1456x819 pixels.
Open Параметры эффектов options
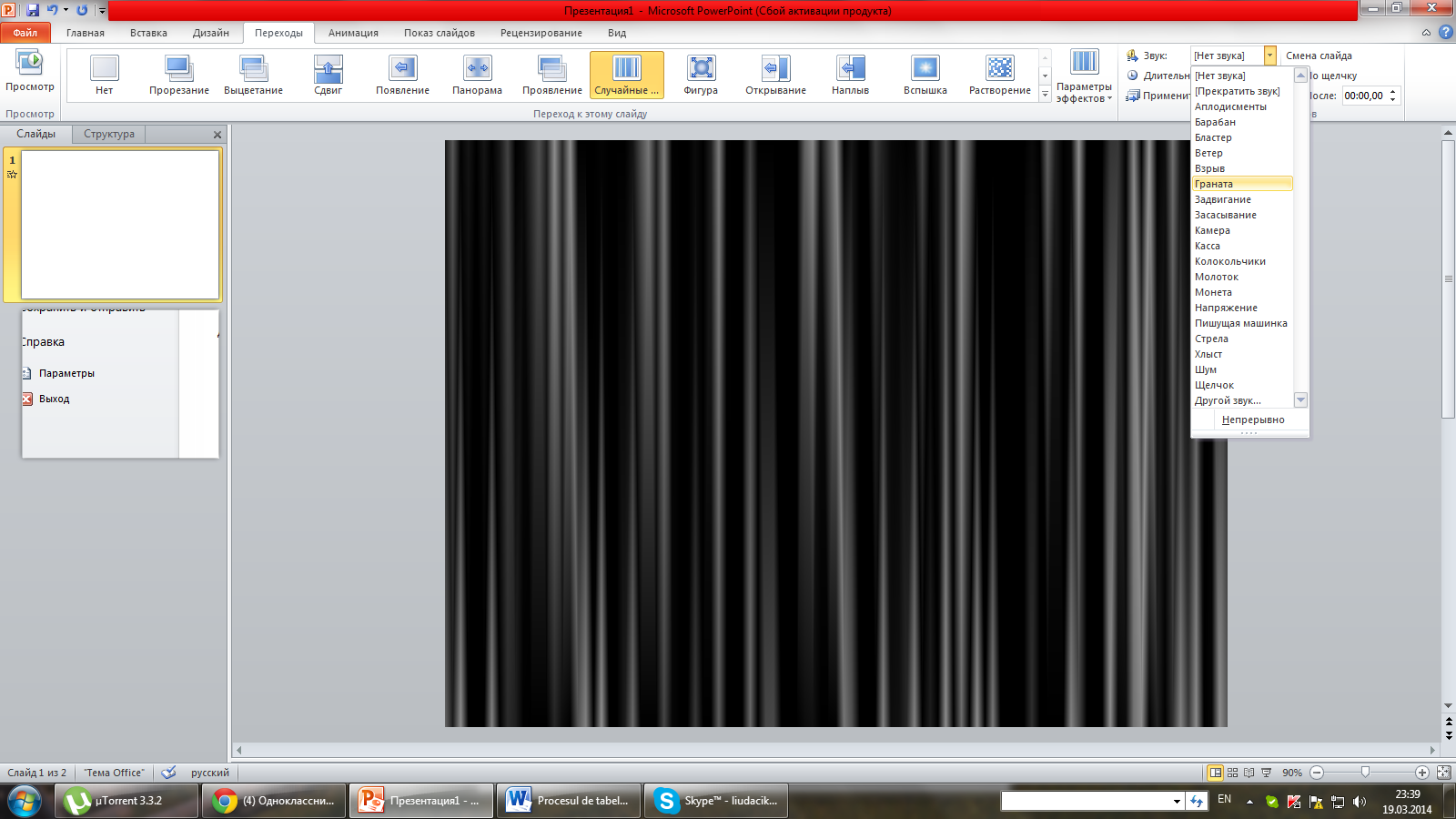(1084, 76)
